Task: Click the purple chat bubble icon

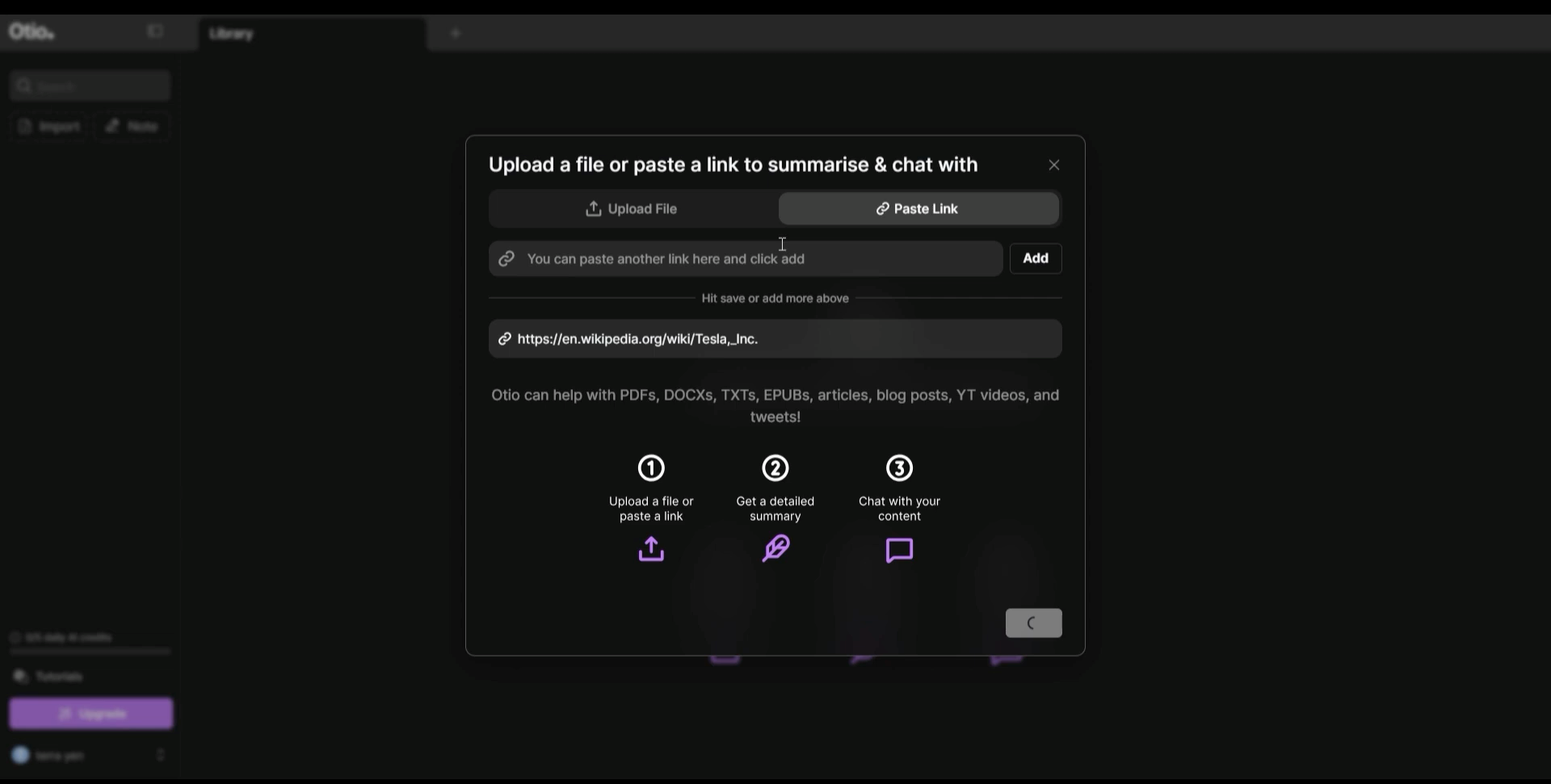Action: coord(899,551)
